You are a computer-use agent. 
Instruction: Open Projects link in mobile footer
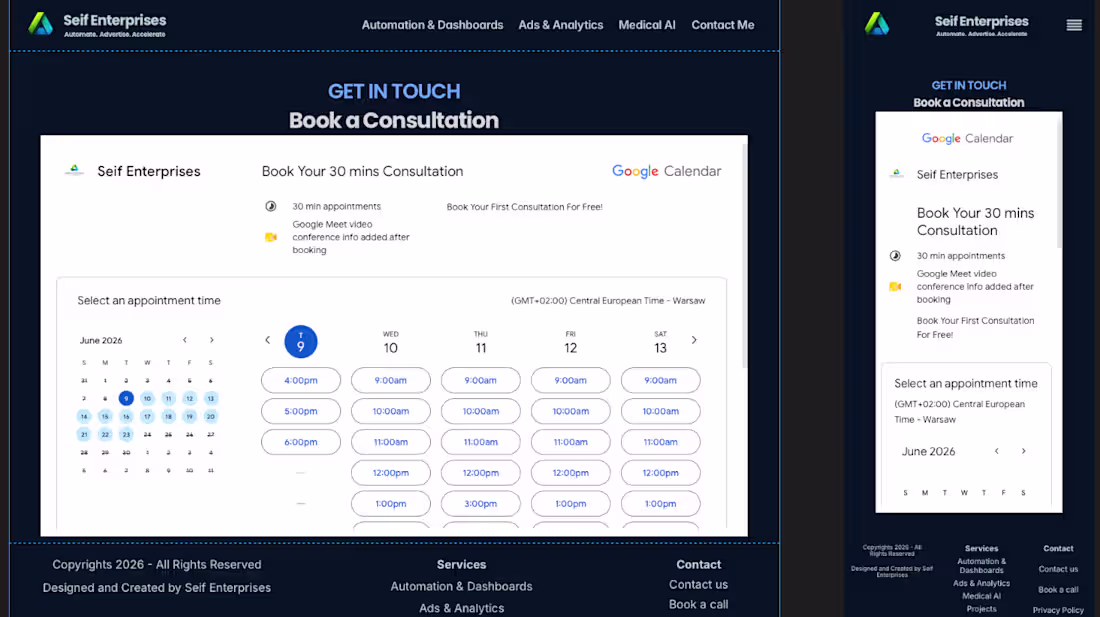coord(981,609)
